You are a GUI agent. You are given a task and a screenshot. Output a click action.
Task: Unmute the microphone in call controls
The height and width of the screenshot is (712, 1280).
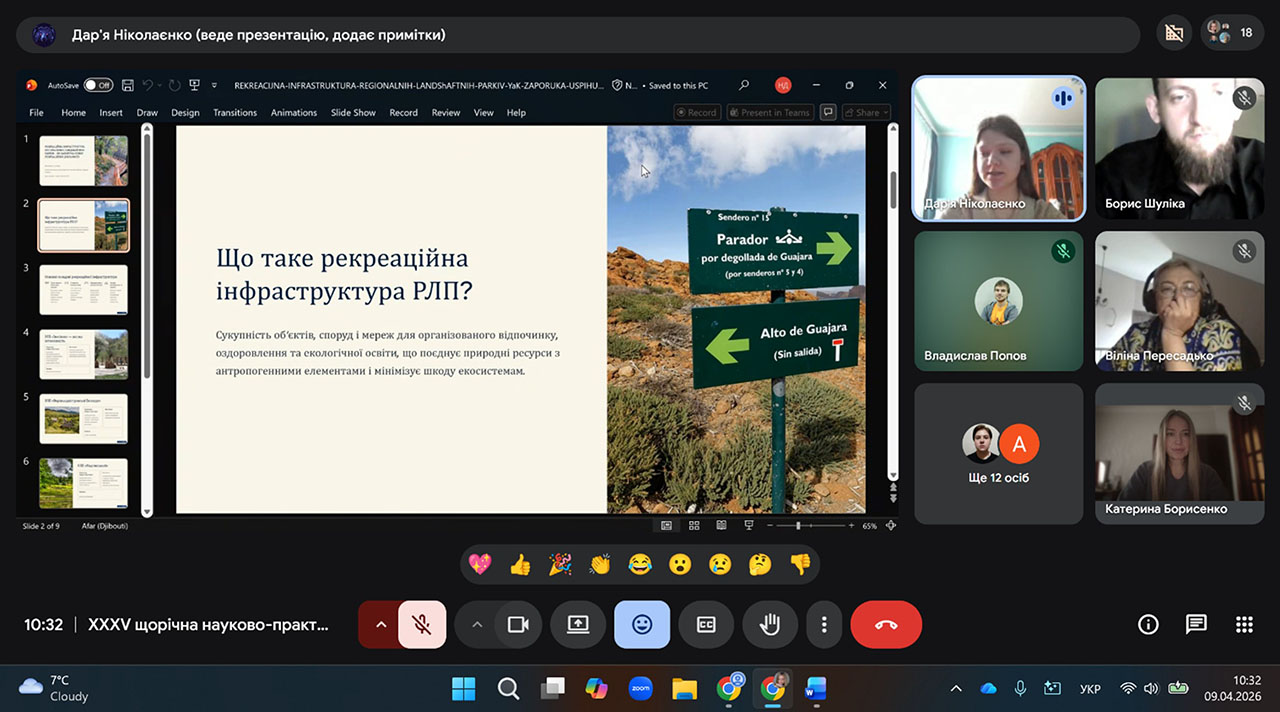[x=422, y=625]
